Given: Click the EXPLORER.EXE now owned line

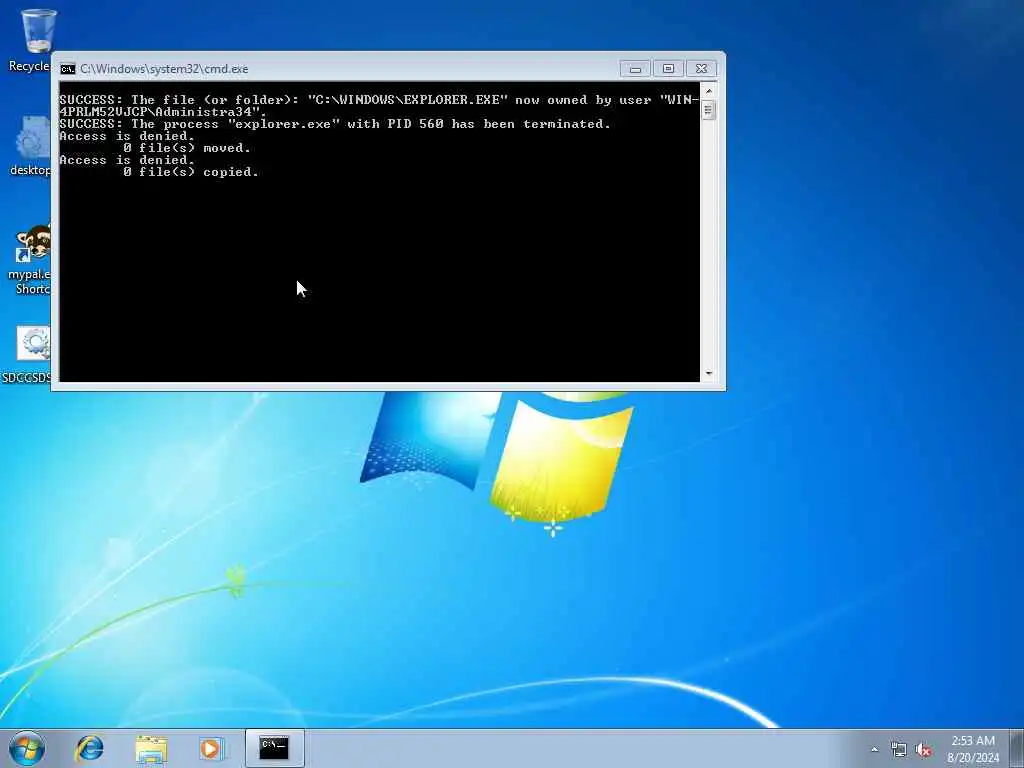Looking at the screenshot, I should [379, 106].
